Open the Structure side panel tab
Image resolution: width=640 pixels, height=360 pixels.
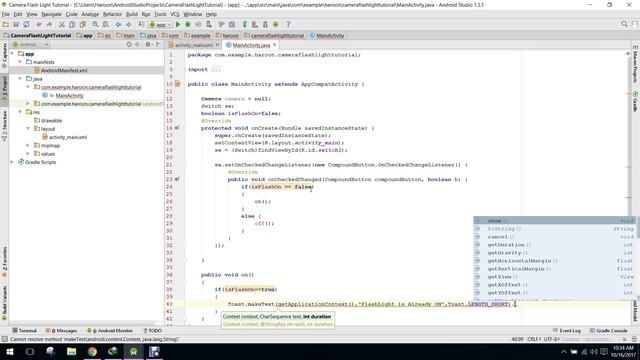[x=4, y=126]
